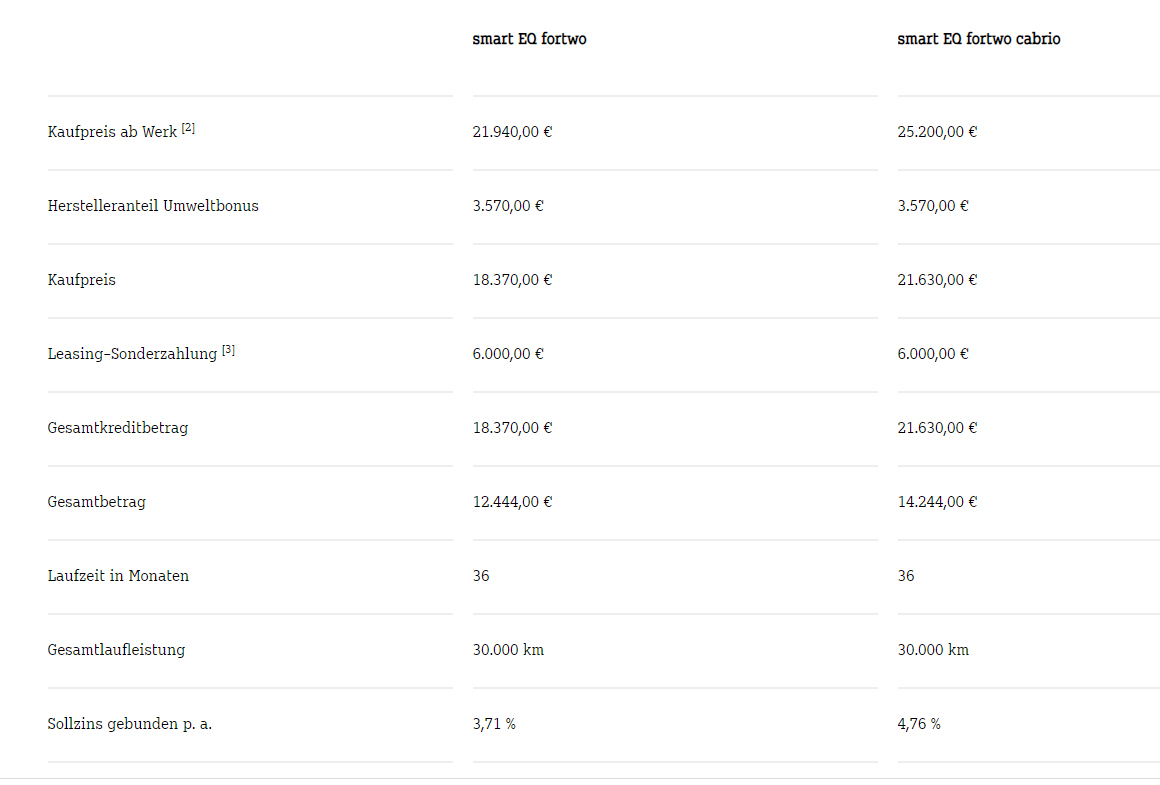The width and height of the screenshot is (1160, 785).
Task: Click the fortwo 36 months duration value
Action: pos(481,576)
